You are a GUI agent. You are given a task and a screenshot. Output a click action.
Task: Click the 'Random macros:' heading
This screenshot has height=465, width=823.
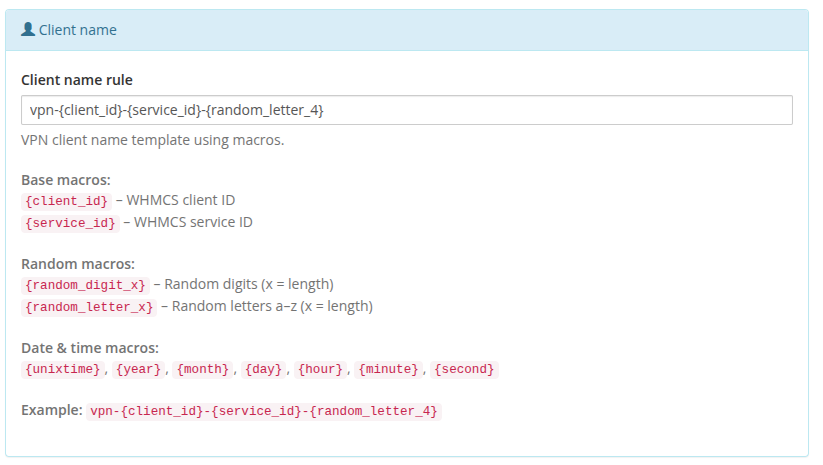coord(78,264)
